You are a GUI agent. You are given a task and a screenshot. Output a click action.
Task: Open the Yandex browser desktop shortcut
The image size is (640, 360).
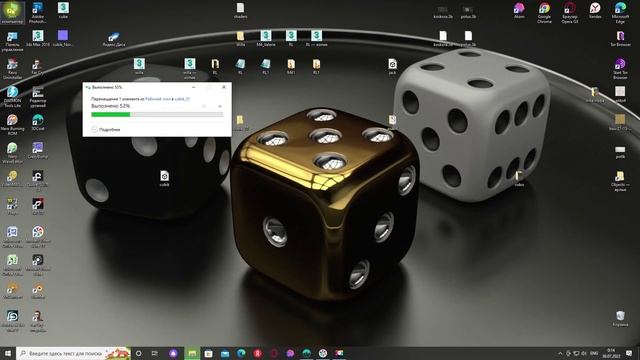595,11
